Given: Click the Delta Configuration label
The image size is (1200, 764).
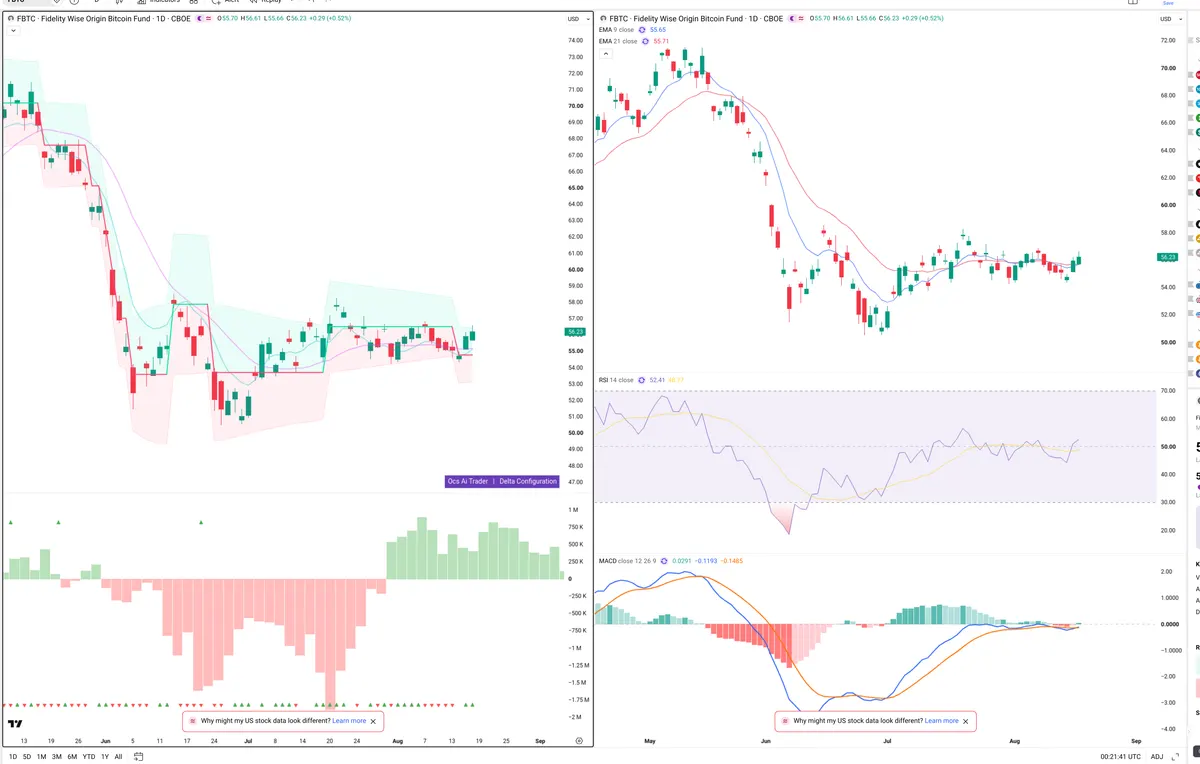Looking at the screenshot, I should coord(528,481).
